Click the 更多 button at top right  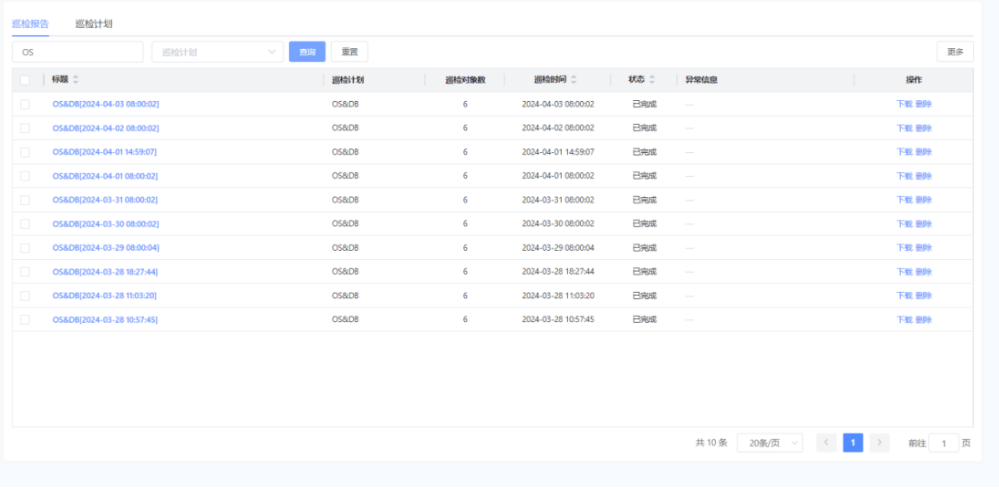point(954,52)
